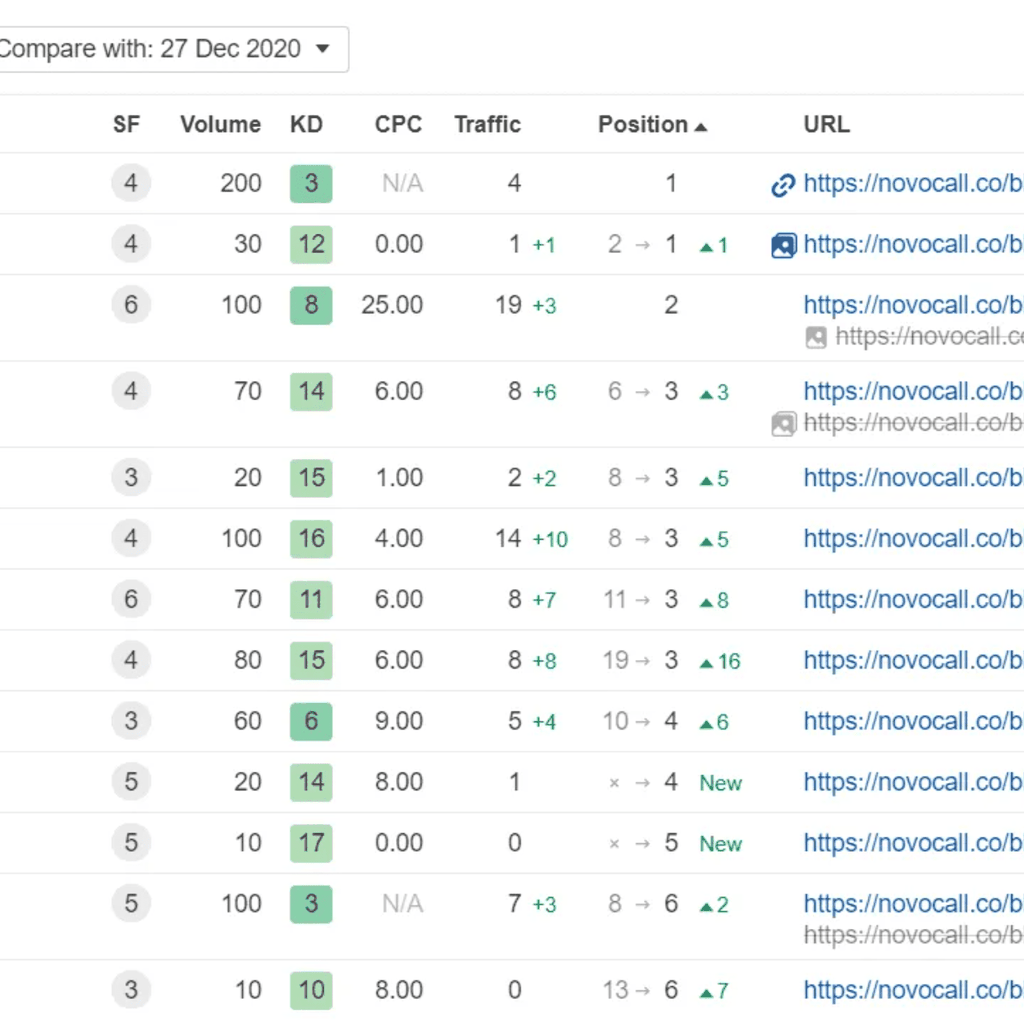This screenshot has height=1024, width=1024.
Task: Click image icon below the volume 70, KD 14 URL
Action: click(x=783, y=424)
